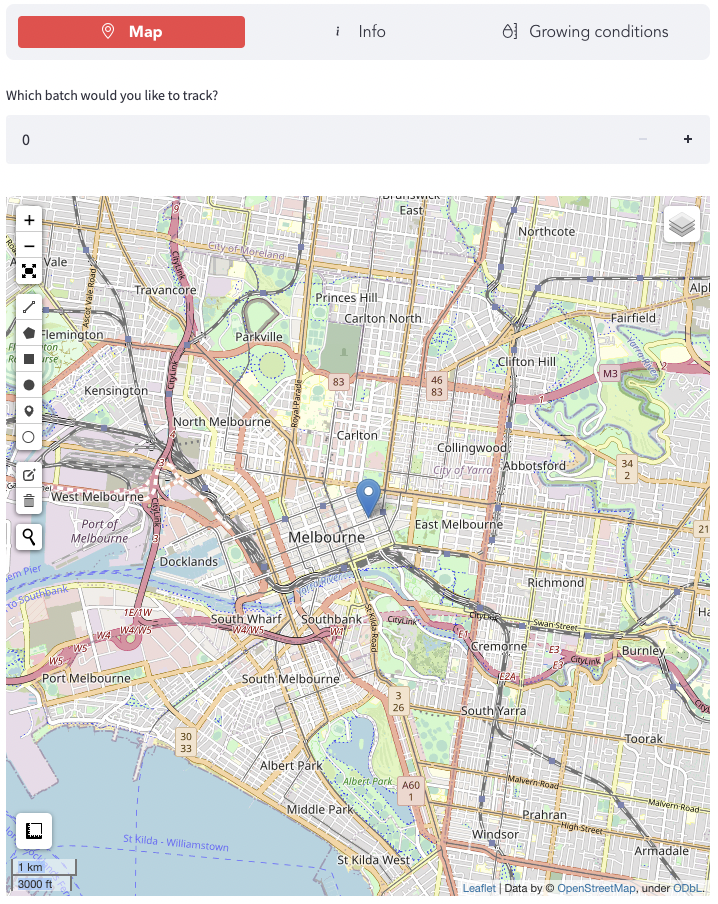Click the 'Travancore' map label
718x904 pixels.
[x=165, y=290]
